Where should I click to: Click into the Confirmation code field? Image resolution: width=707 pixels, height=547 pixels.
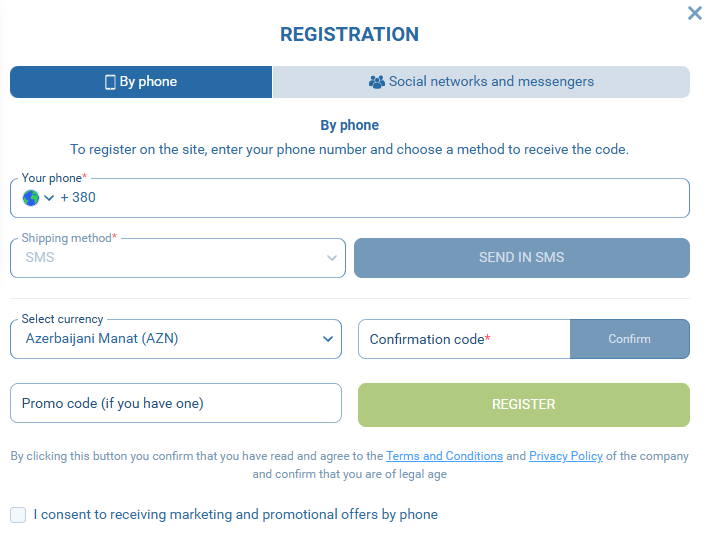pos(464,339)
